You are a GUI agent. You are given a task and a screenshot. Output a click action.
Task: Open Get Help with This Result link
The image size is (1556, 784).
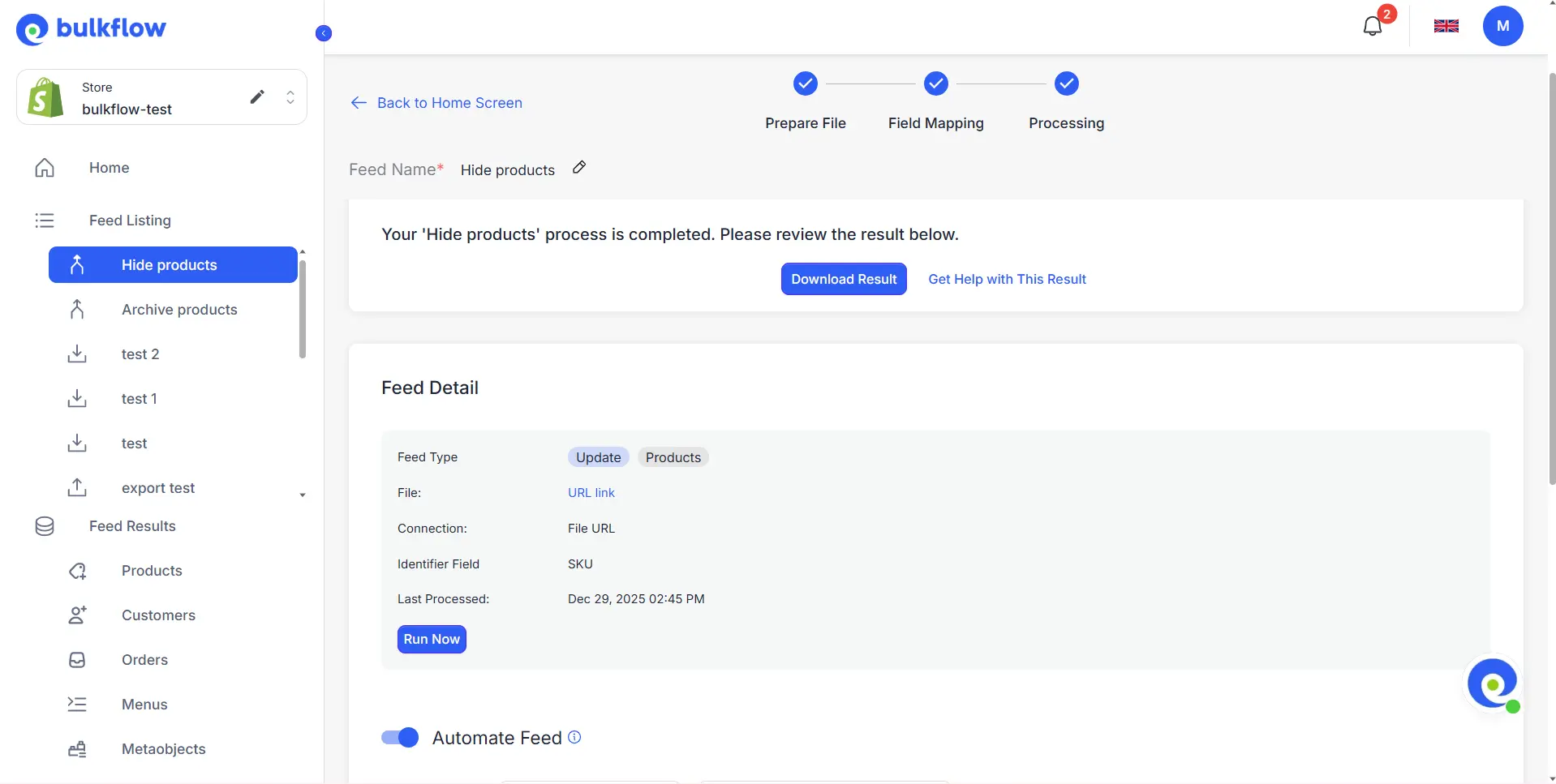click(x=1007, y=279)
